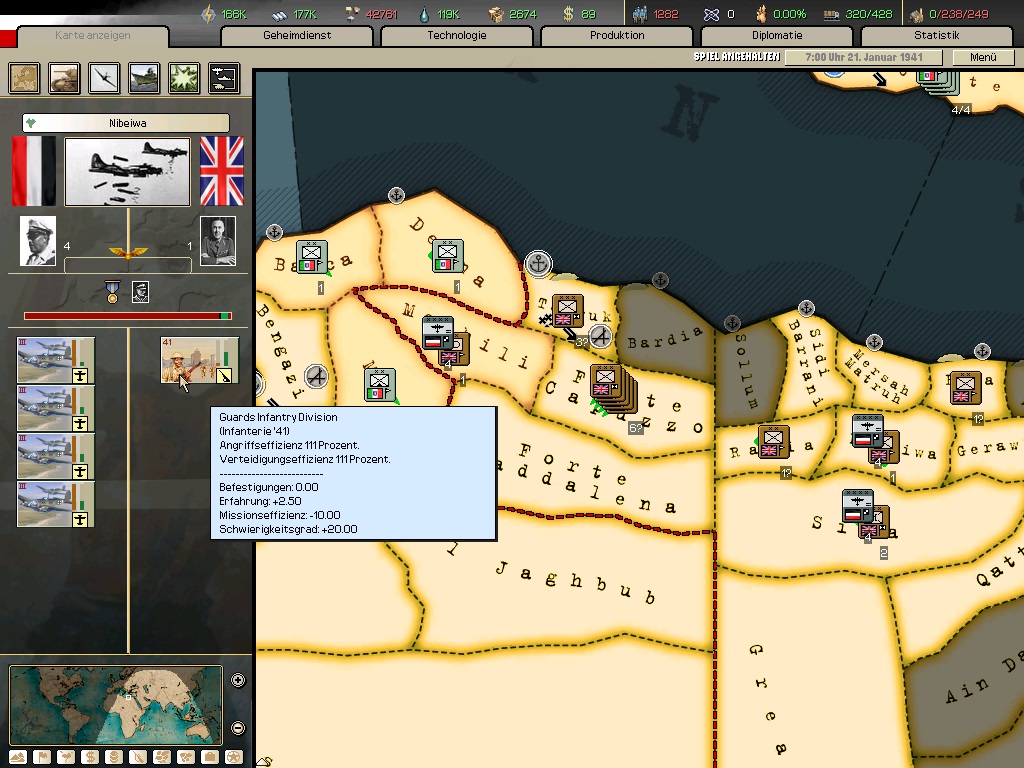Toggle the political flag map mode

43,757
